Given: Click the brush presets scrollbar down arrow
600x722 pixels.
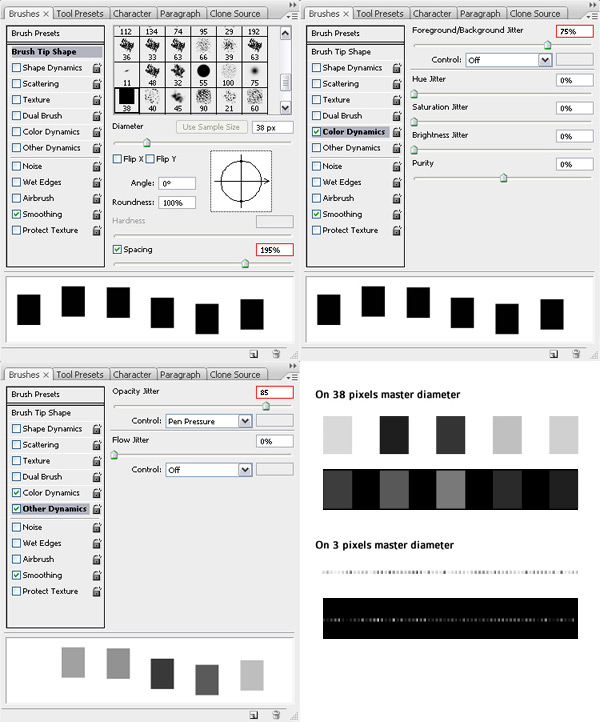Looking at the screenshot, I should [285, 108].
